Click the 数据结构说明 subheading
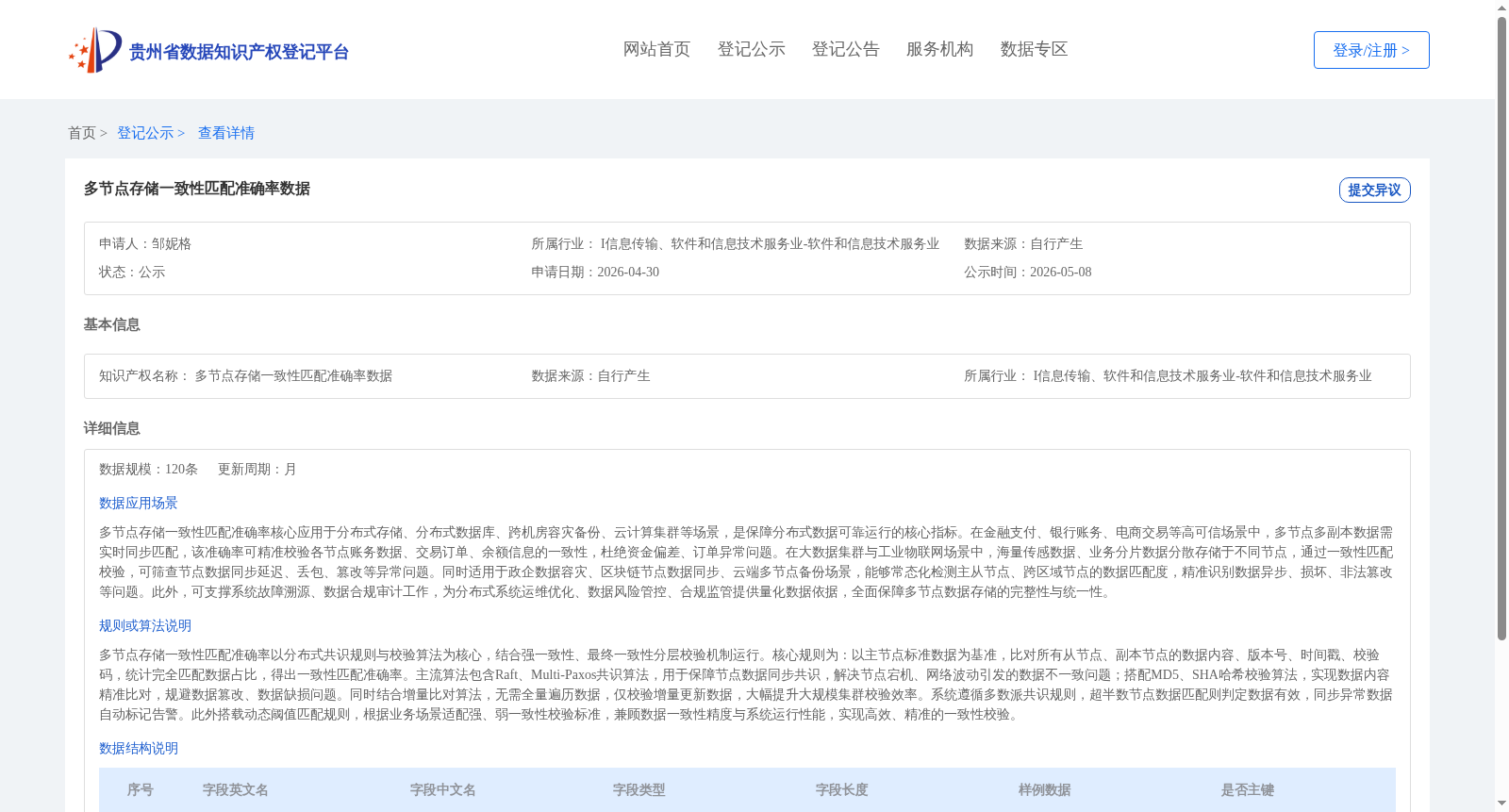 coord(139,748)
